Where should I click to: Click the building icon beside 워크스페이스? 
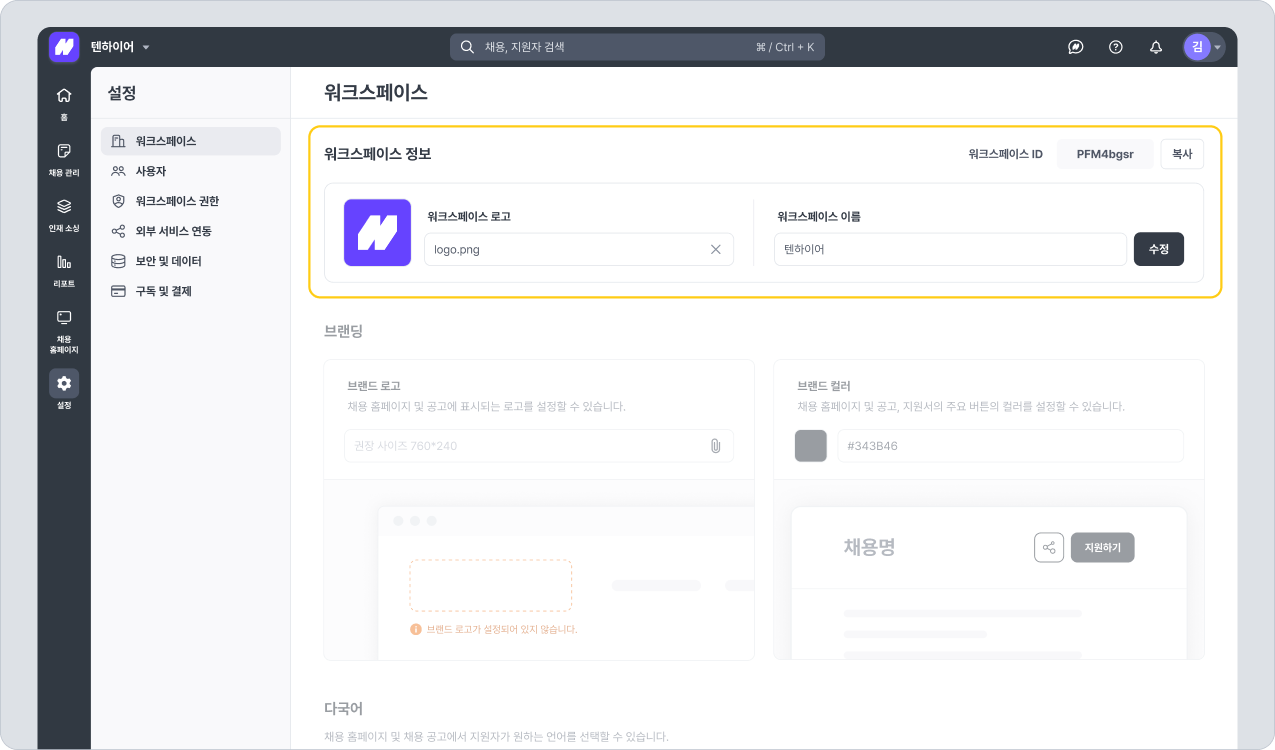(118, 141)
